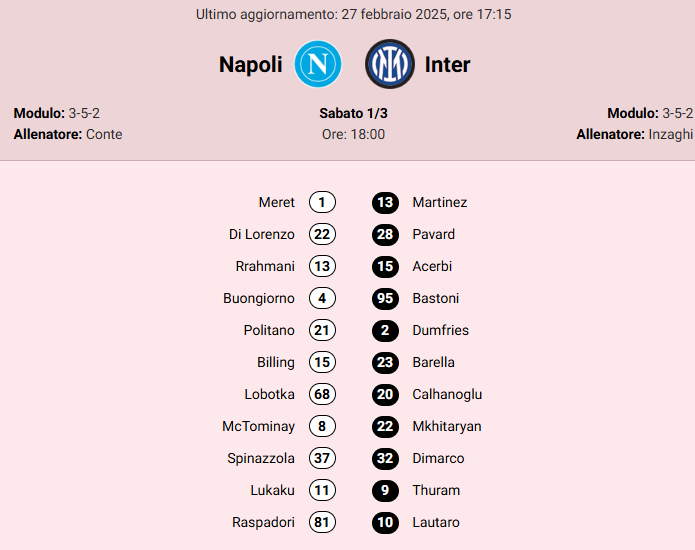Viewport: 695px width, 550px height.
Task: Click the Sabato 1/3 match date
Action: click(353, 113)
